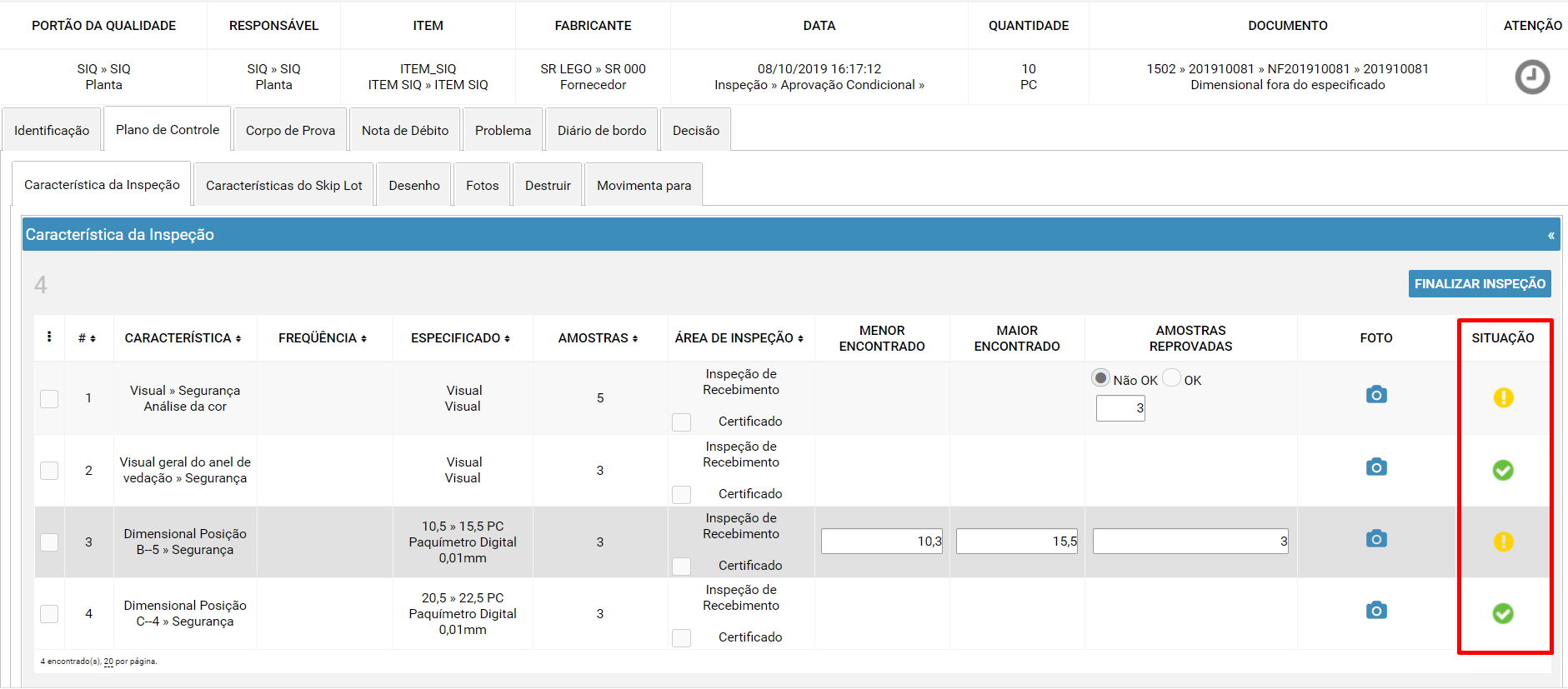This screenshot has height=689, width=1568.
Task: Open the Destruir sub-tab
Action: click(548, 185)
